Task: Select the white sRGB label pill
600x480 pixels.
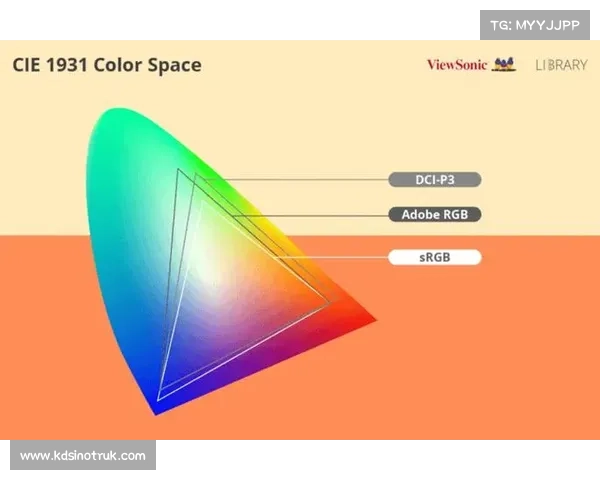Action: (x=435, y=257)
